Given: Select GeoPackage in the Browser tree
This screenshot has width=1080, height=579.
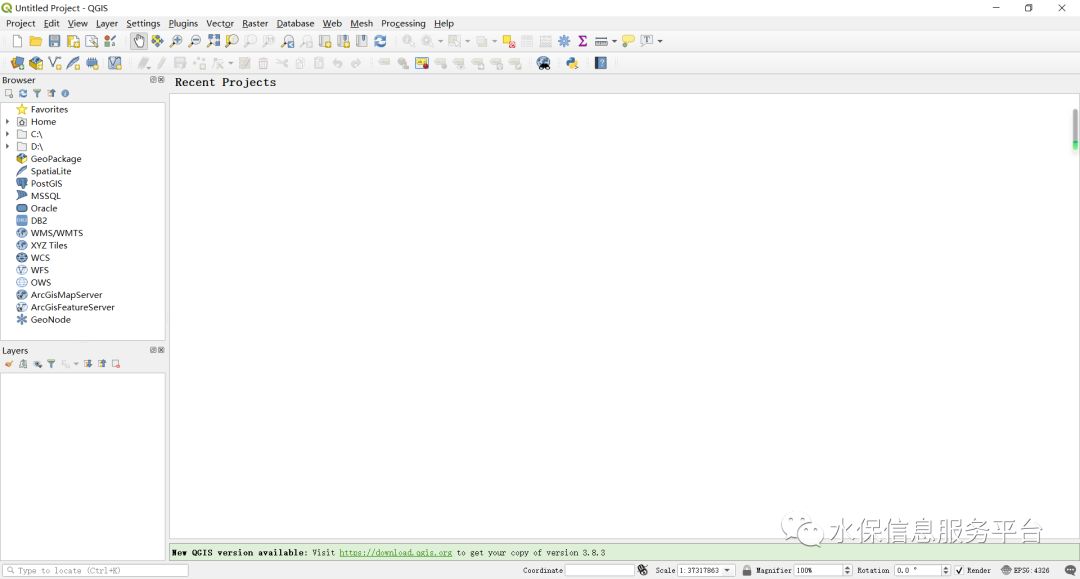Looking at the screenshot, I should [56, 159].
